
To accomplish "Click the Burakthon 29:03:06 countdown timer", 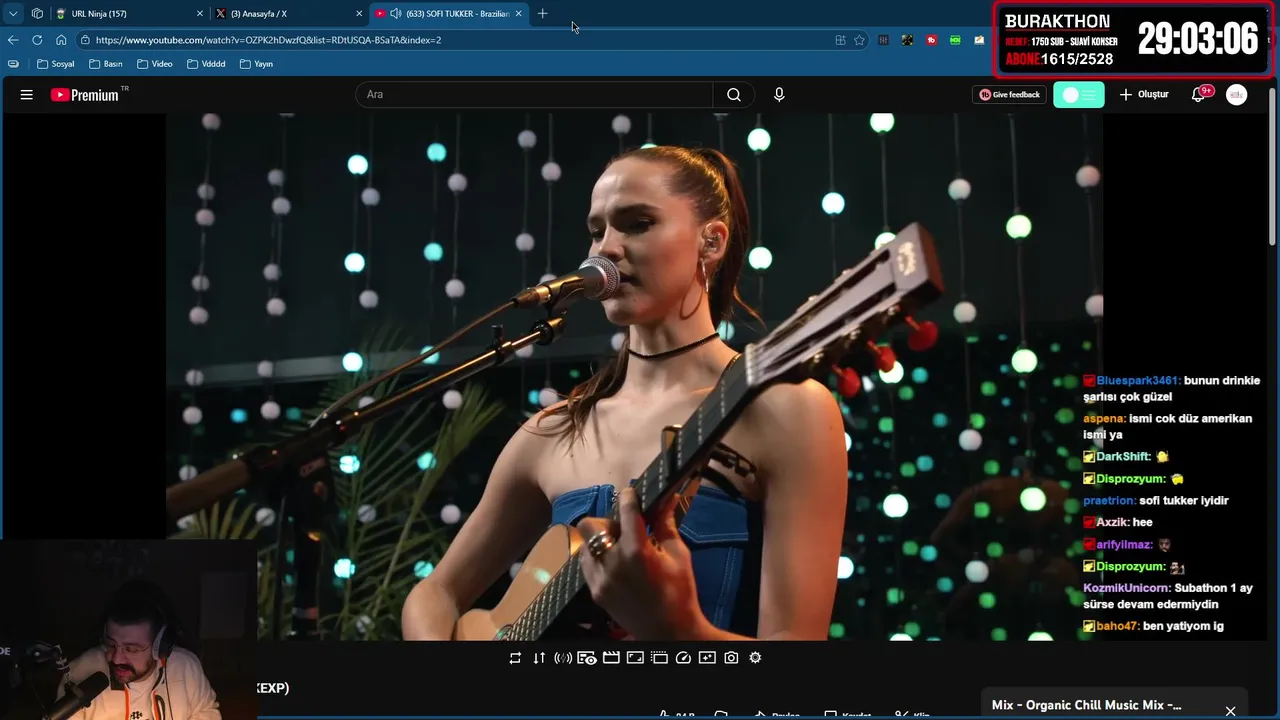I will [1198, 39].
